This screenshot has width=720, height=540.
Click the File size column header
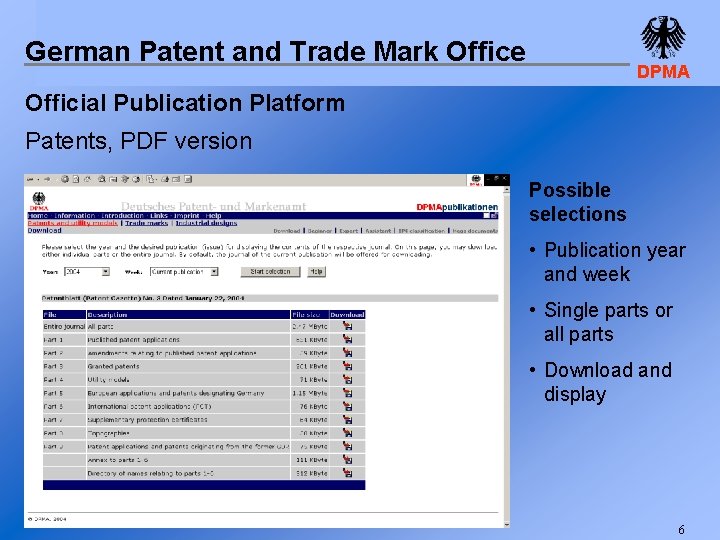(x=309, y=315)
